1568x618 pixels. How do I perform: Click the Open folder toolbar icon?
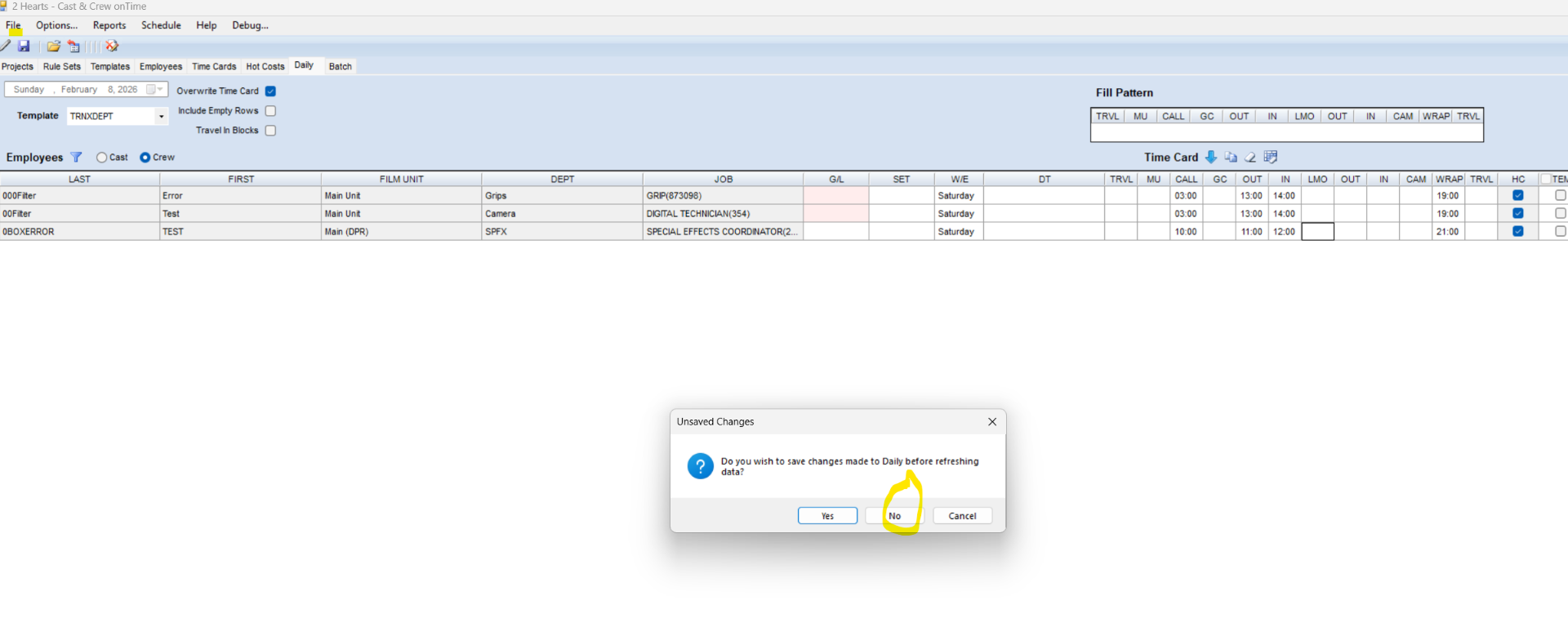(53, 47)
